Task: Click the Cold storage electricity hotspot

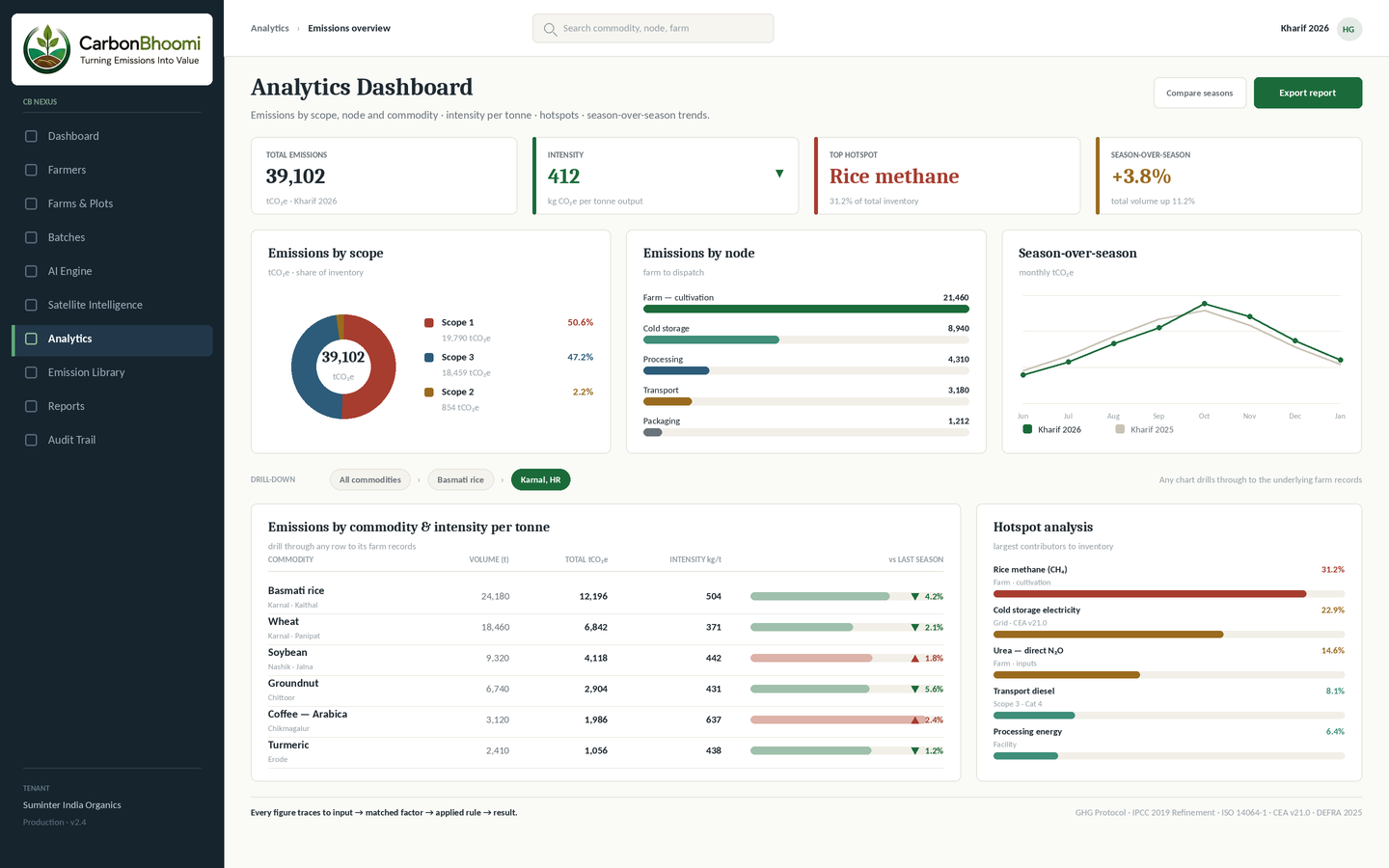Action: tap(1169, 622)
